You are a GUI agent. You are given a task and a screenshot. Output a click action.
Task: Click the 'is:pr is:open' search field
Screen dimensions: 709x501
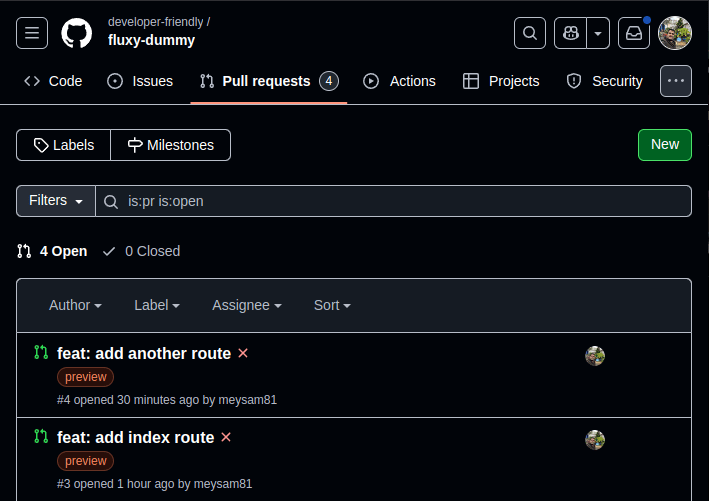pos(400,201)
